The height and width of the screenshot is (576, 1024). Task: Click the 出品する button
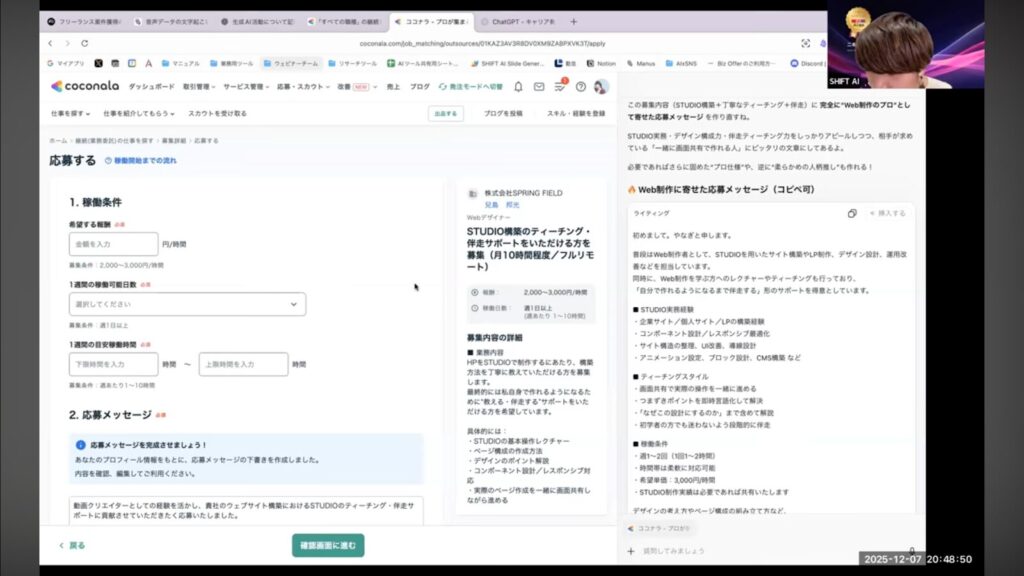point(445,114)
